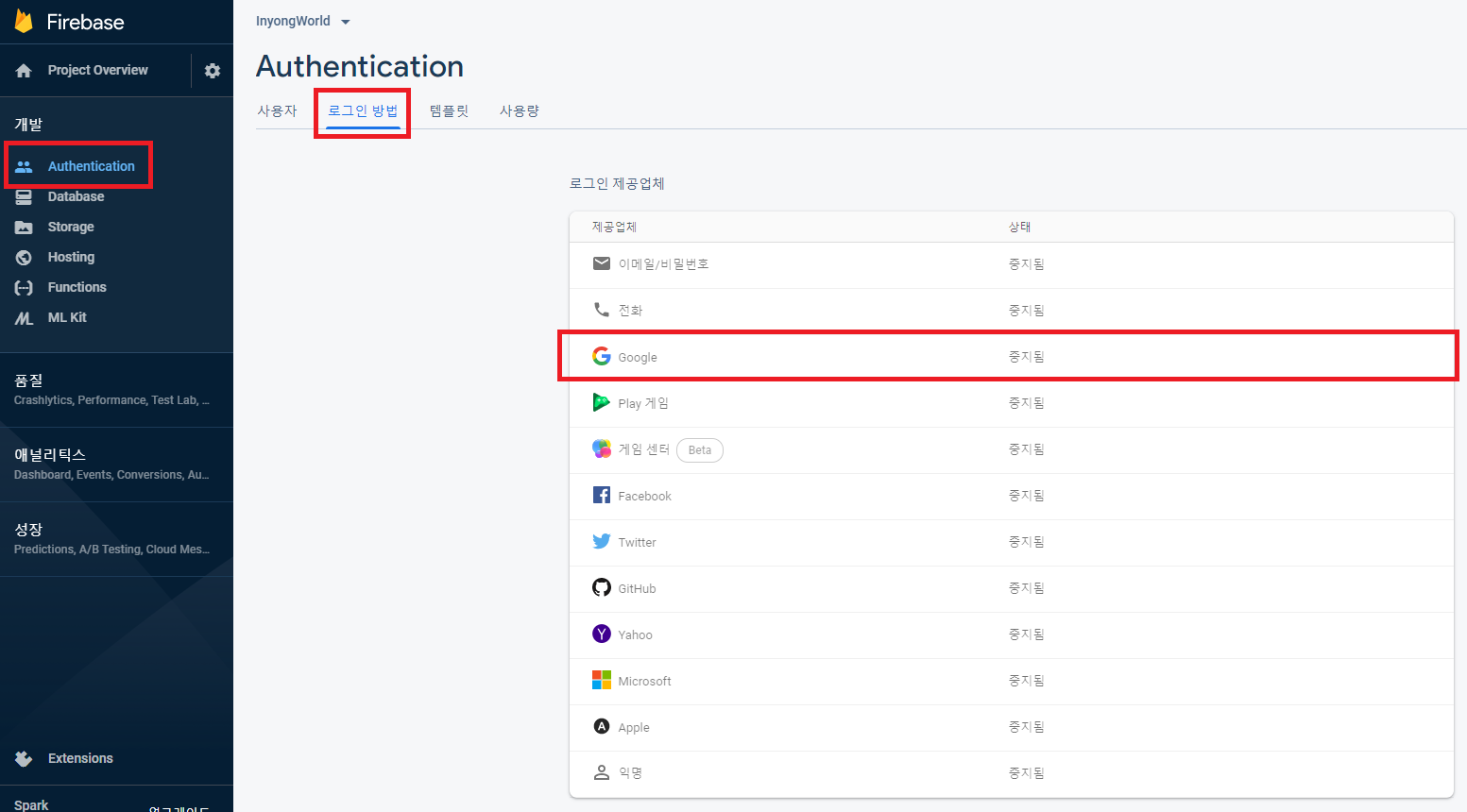Open Hosting section in sidebar
This screenshot has height=812, width=1467.
(x=71, y=257)
